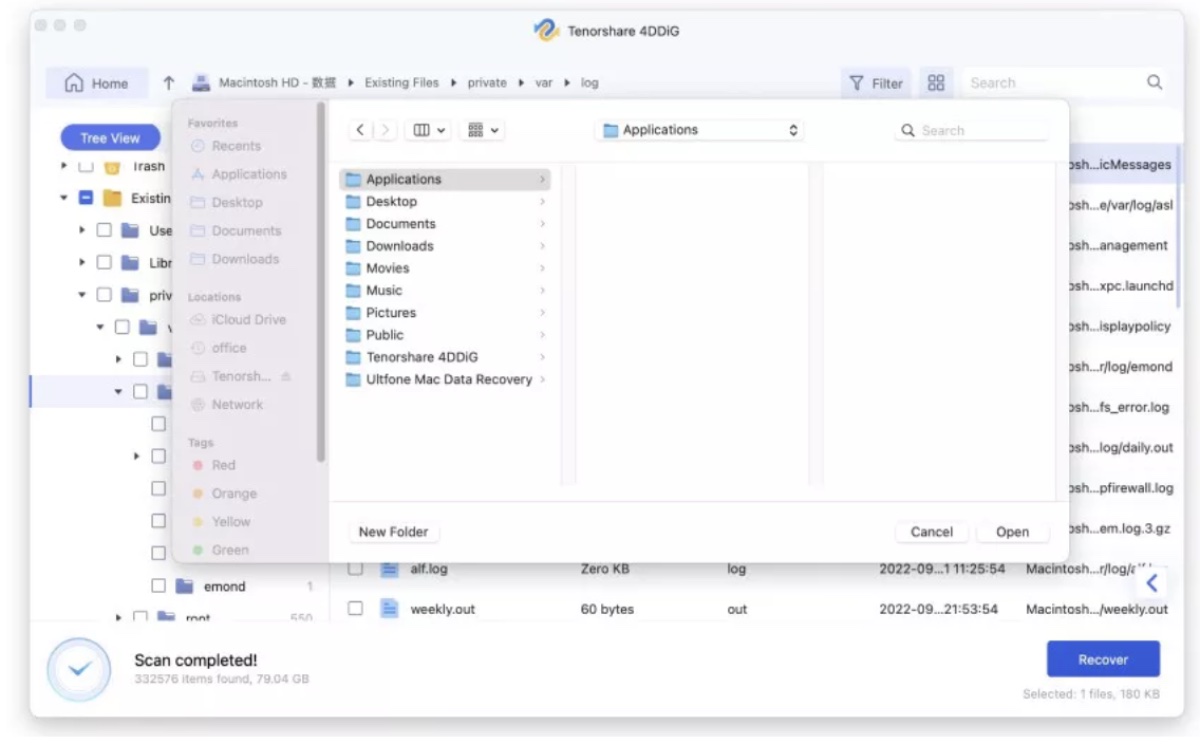
Task: Click 'log' in the breadcrumb path
Action: click(590, 83)
